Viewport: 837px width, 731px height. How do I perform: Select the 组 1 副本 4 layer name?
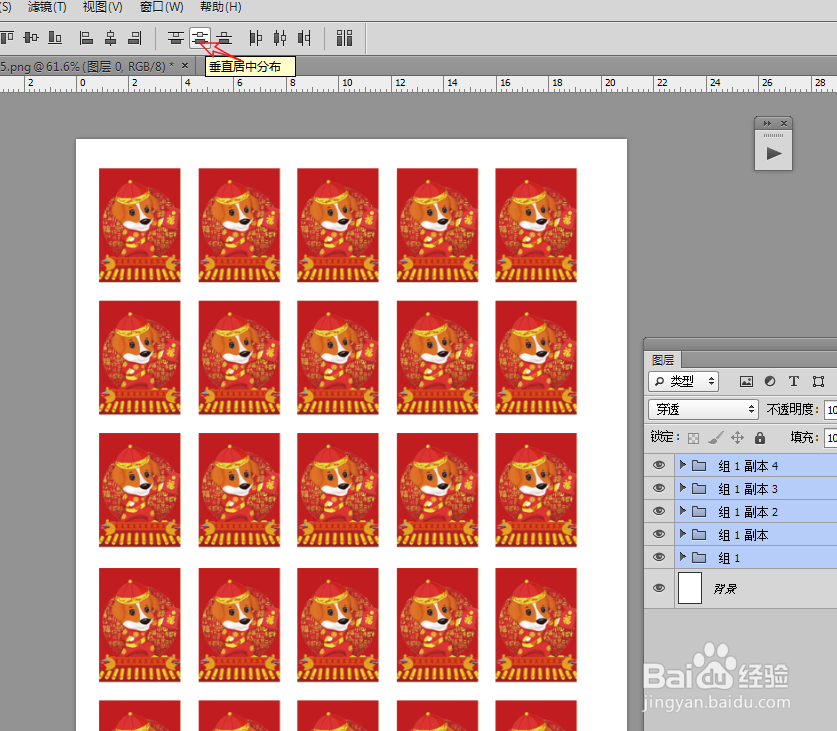(748, 466)
